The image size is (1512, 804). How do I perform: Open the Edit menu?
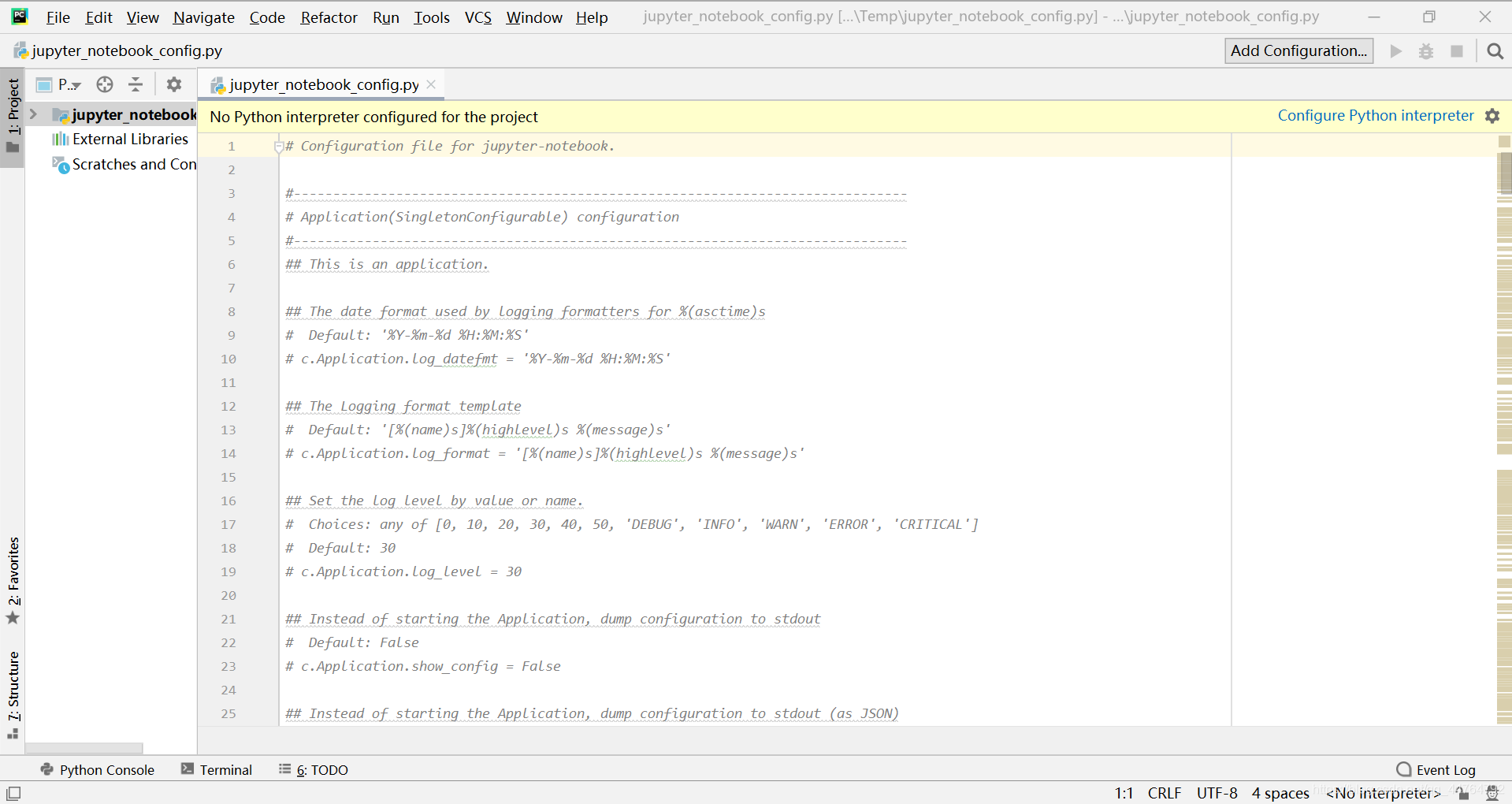coord(98,17)
